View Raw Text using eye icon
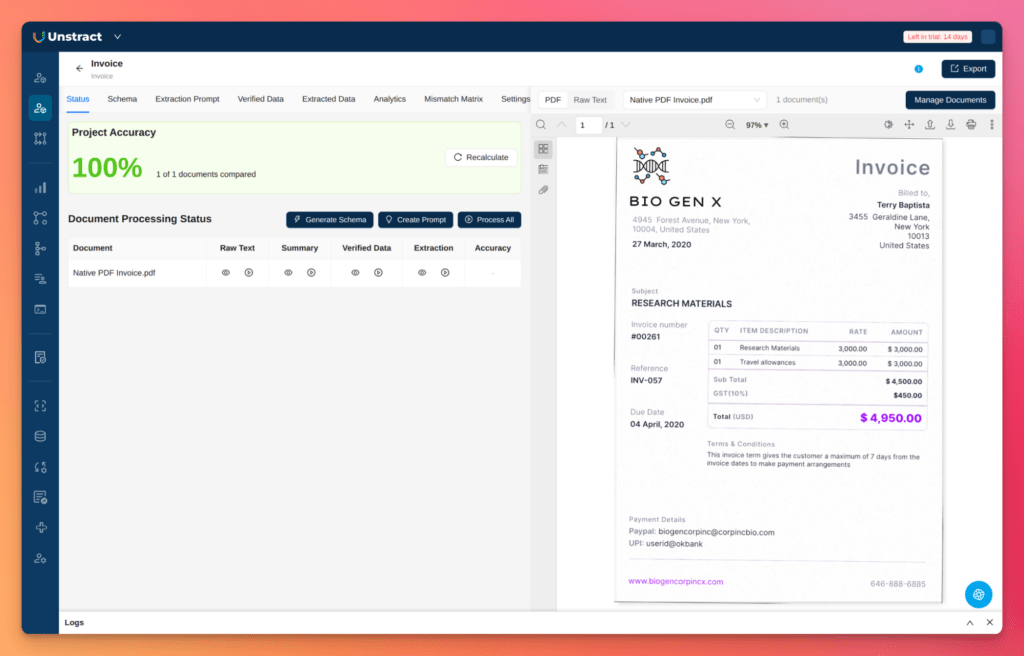Viewport: 1024px width, 656px height. click(x=226, y=272)
